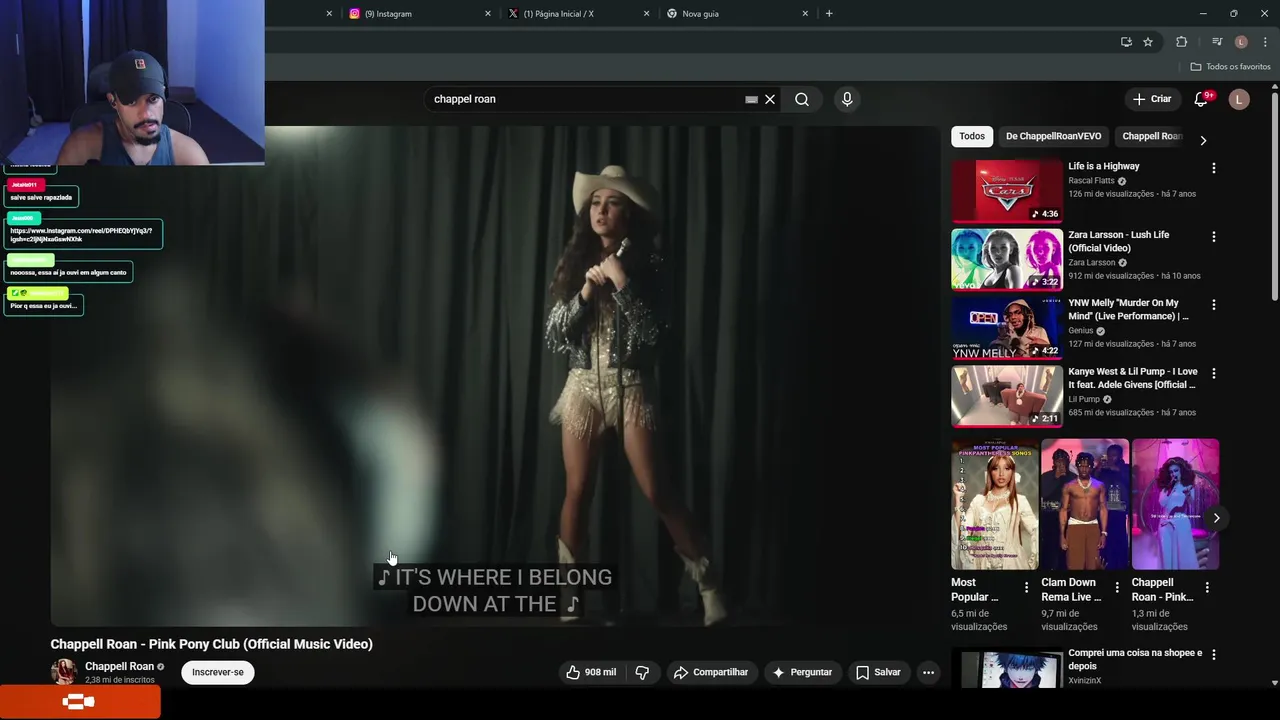Image resolution: width=1280 pixels, height=720 pixels.
Task: Open the Todos os favoritos folder
Action: click(1230, 67)
